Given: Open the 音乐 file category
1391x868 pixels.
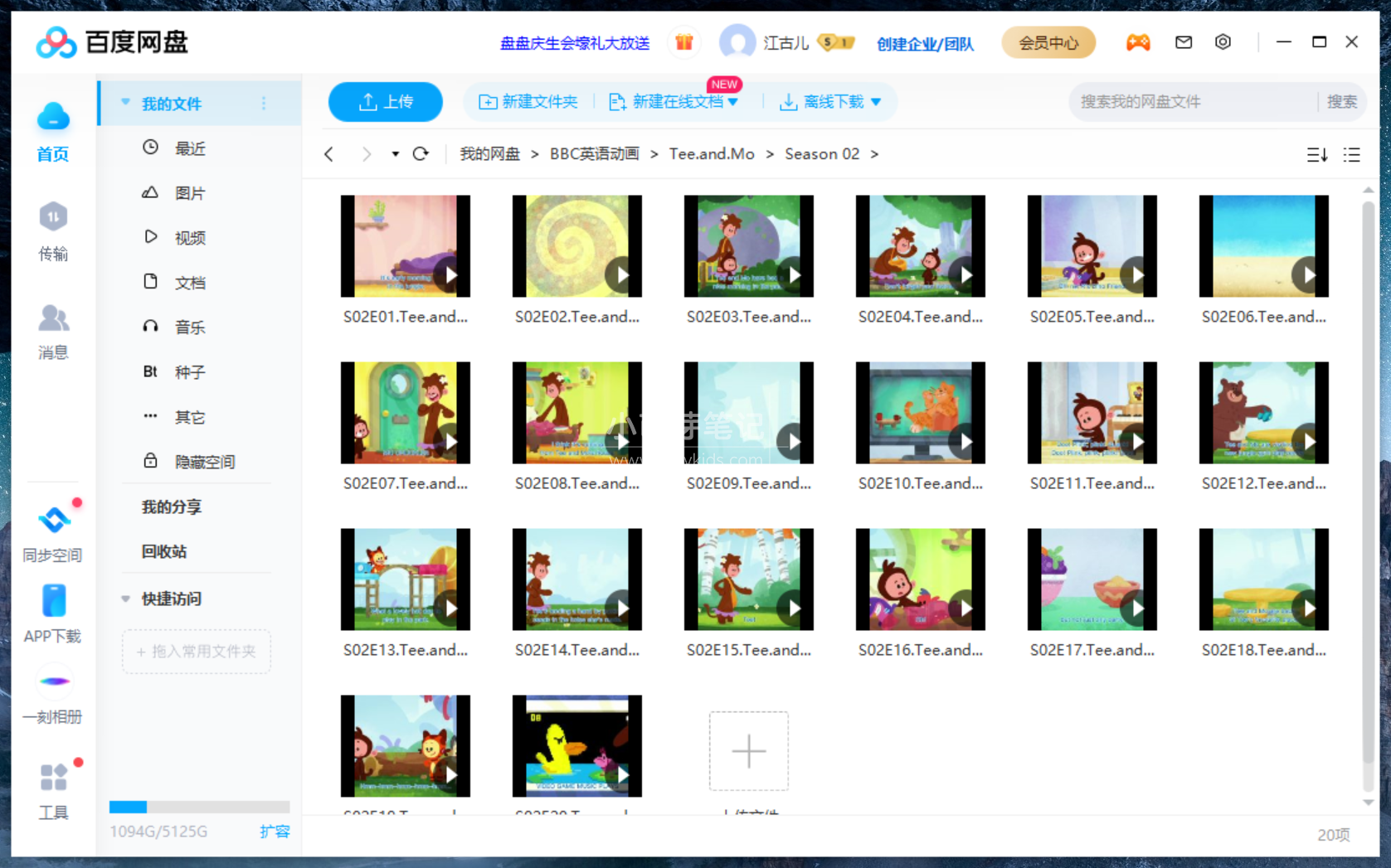Looking at the screenshot, I should [x=189, y=327].
